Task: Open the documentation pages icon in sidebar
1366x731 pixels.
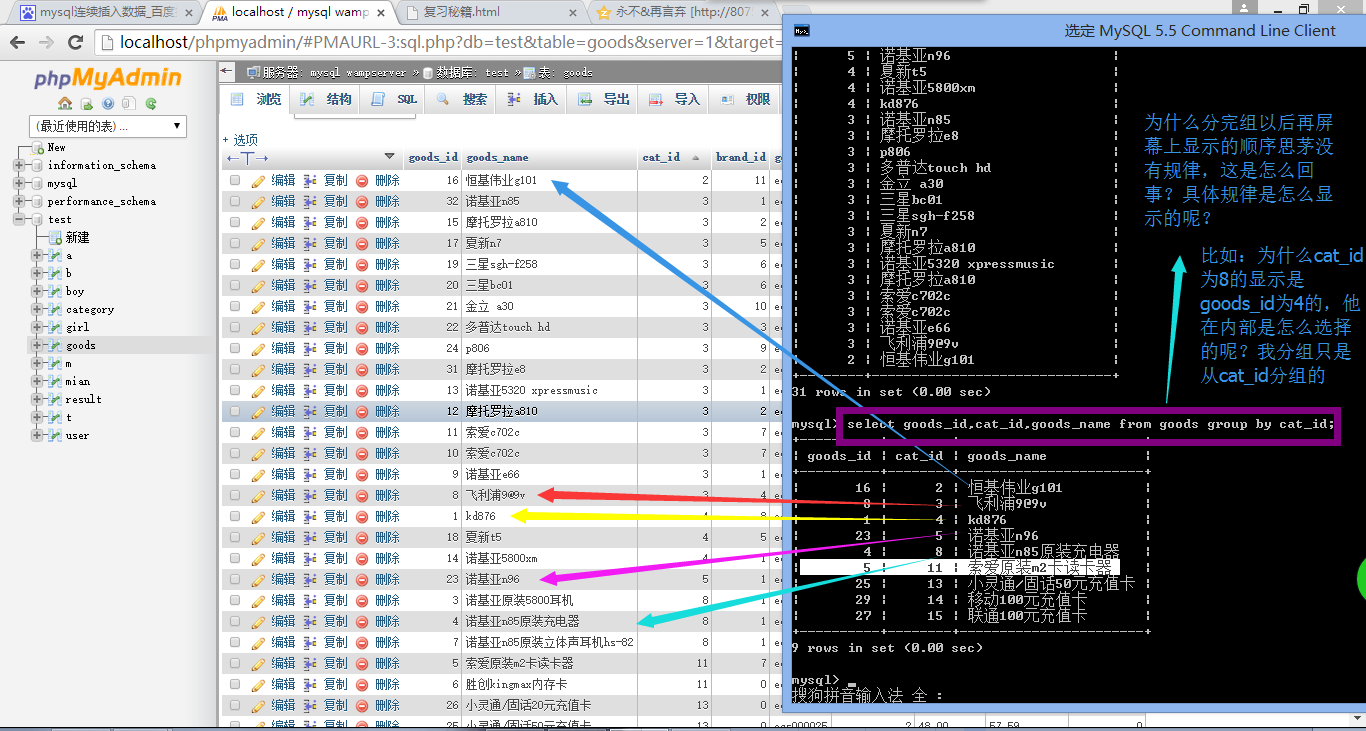Action: tap(129, 103)
